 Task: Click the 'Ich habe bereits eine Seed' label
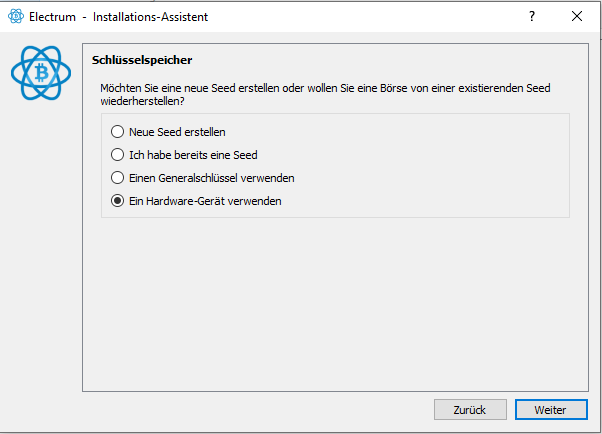click(x=193, y=155)
